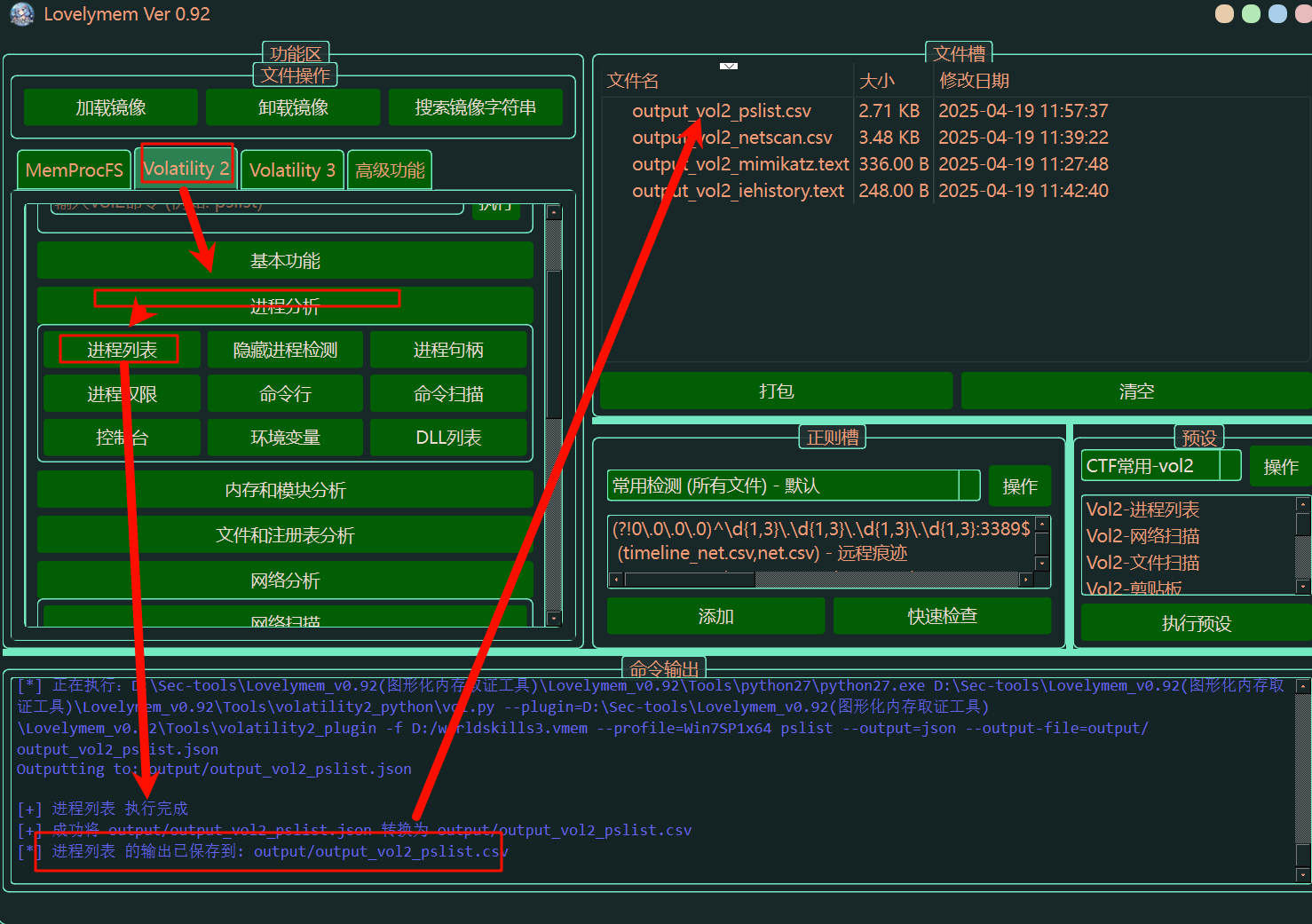Expand the 内存和模块分析 section
Image resolution: width=1312 pixels, height=924 pixels.
285,489
